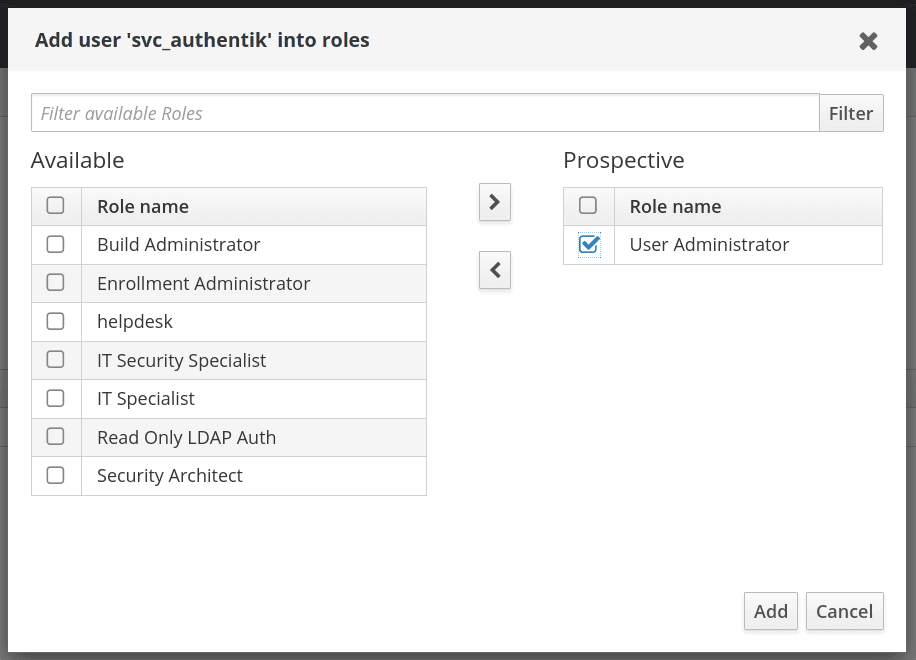Click Available table Role name header
The width and height of the screenshot is (916, 660).
(x=143, y=207)
